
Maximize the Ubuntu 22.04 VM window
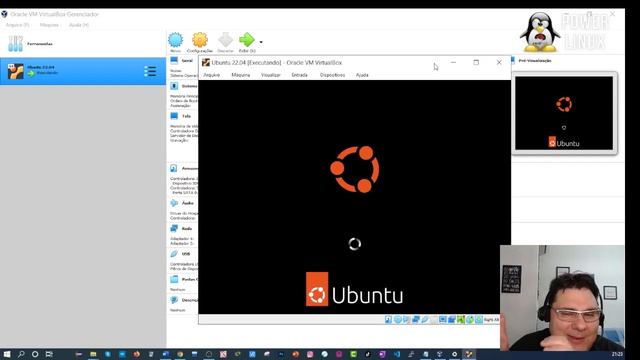pyautogui.click(x=476, y=62)
